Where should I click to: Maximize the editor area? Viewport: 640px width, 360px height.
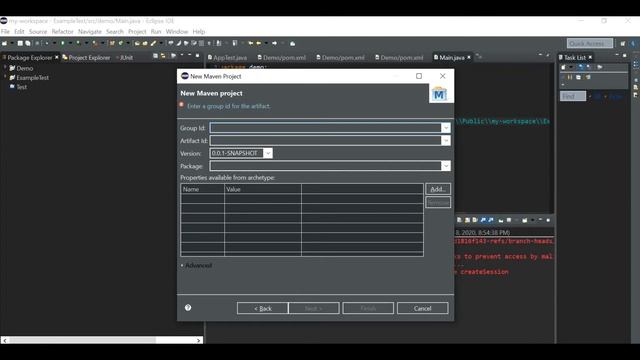point(548,55)
